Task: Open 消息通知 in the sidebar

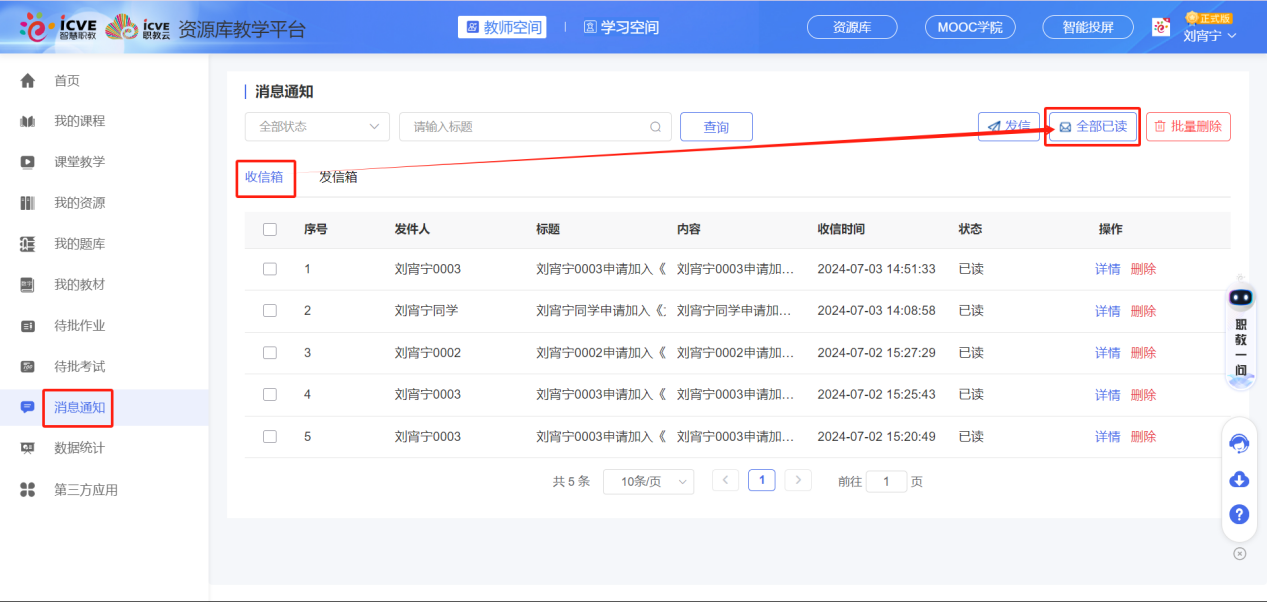Action: point(77,408)
